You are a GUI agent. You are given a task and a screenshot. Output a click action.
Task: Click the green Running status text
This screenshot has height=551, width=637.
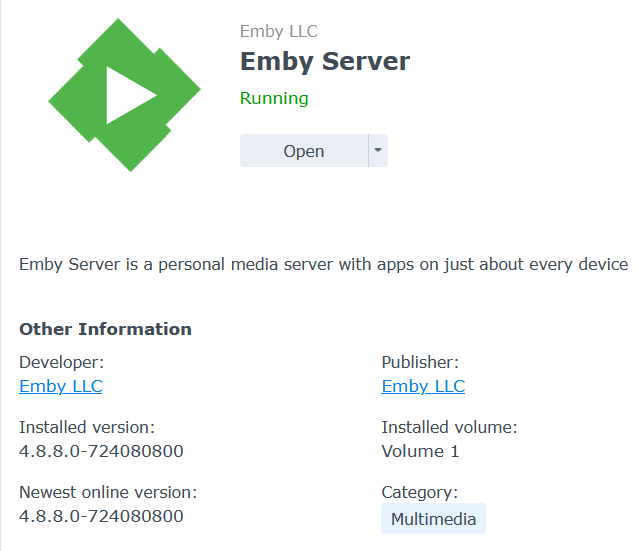274,98
